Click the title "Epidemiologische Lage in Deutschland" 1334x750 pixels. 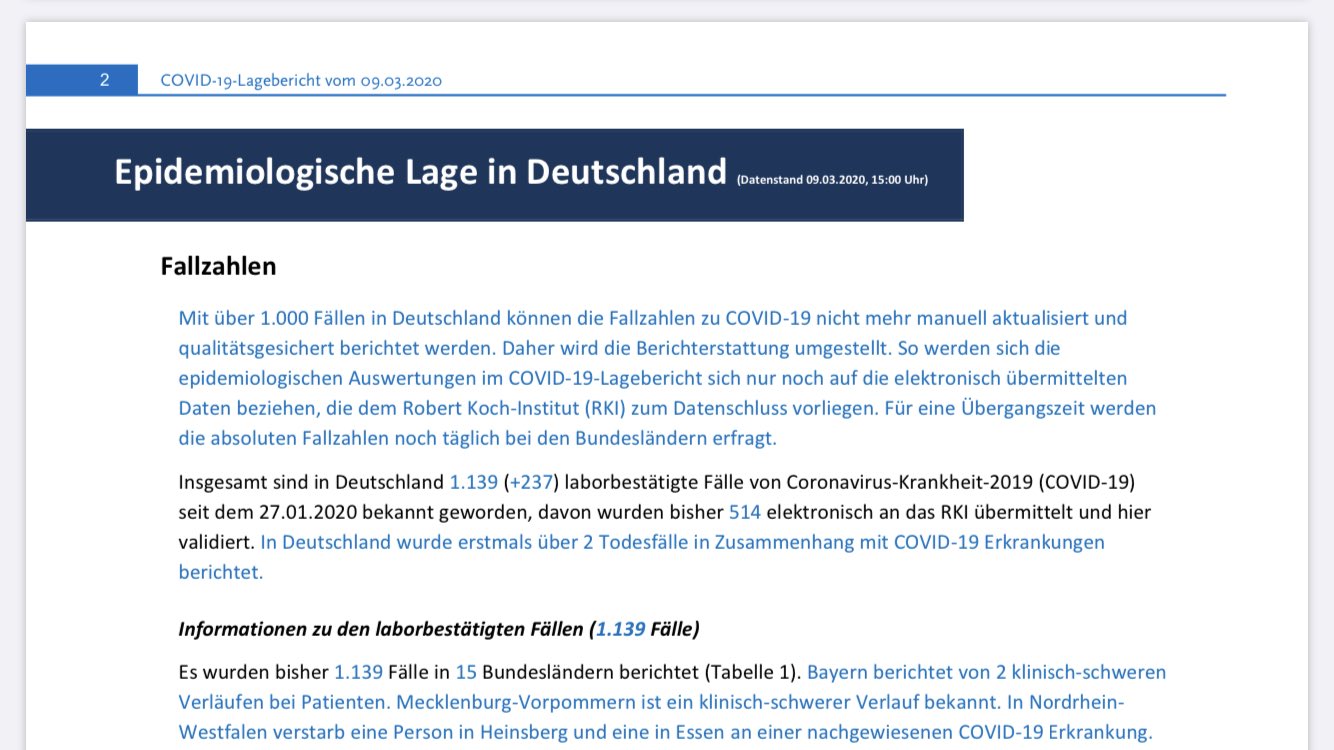(x=420, y=172)
